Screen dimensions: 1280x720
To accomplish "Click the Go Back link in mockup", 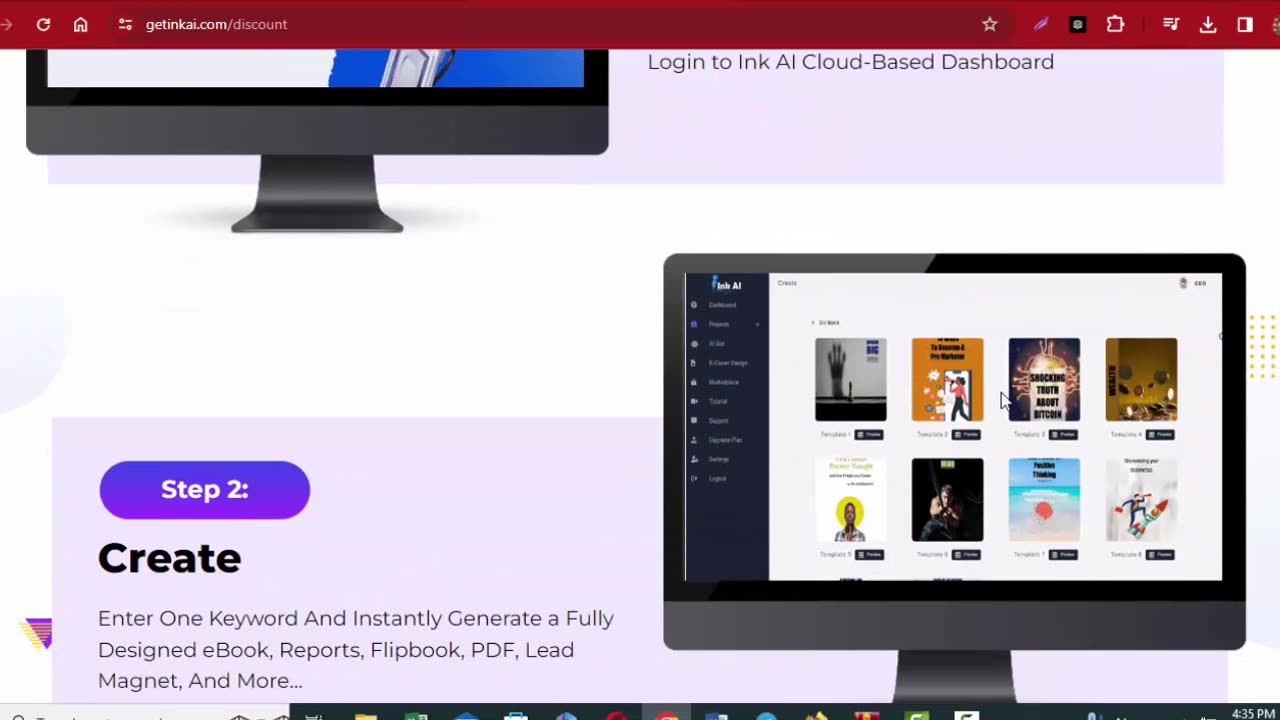I will [826, 323].
